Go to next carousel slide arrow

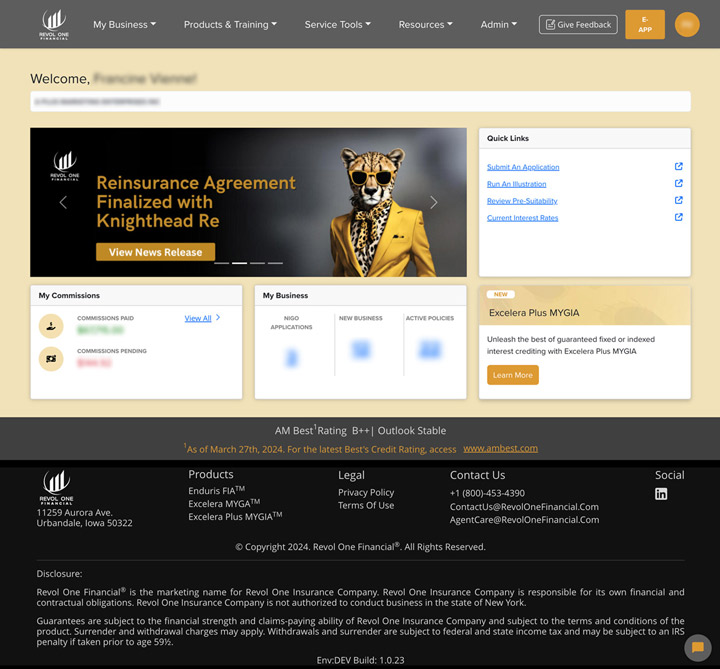point(433,202)
